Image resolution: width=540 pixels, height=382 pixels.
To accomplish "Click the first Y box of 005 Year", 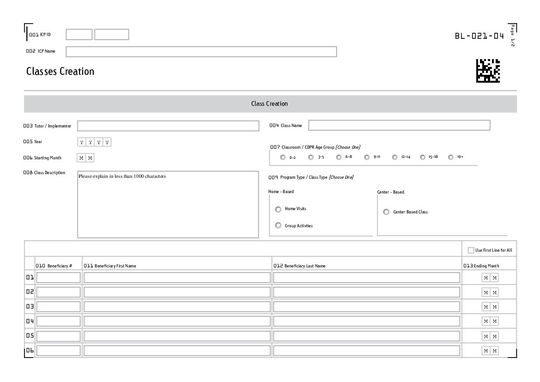I will (x=82, y=142).
